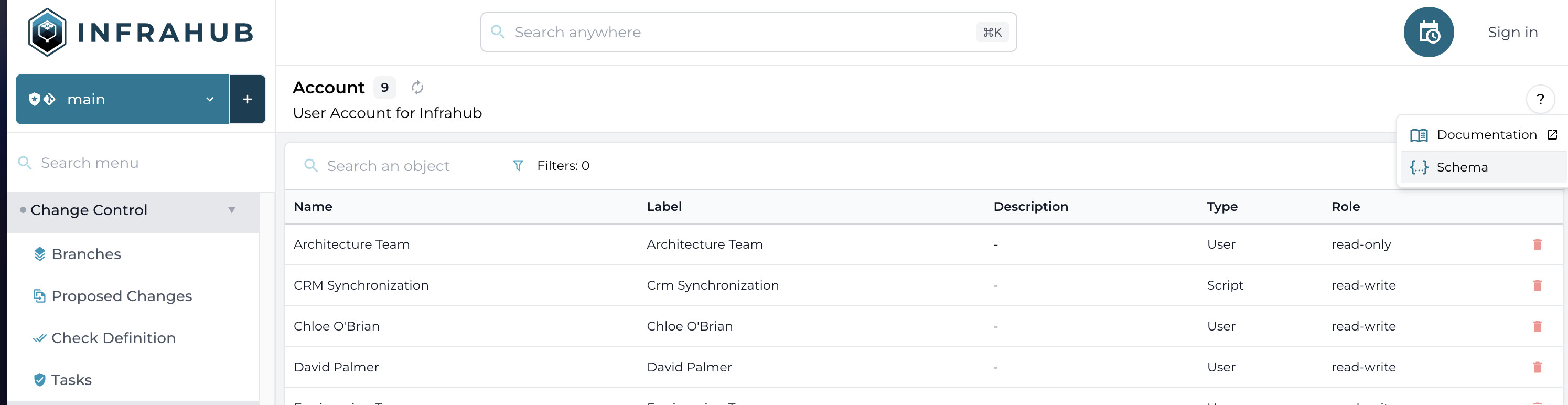
Task: Open Proposed Changes in the sidebar
Action: tap(121, 296)
